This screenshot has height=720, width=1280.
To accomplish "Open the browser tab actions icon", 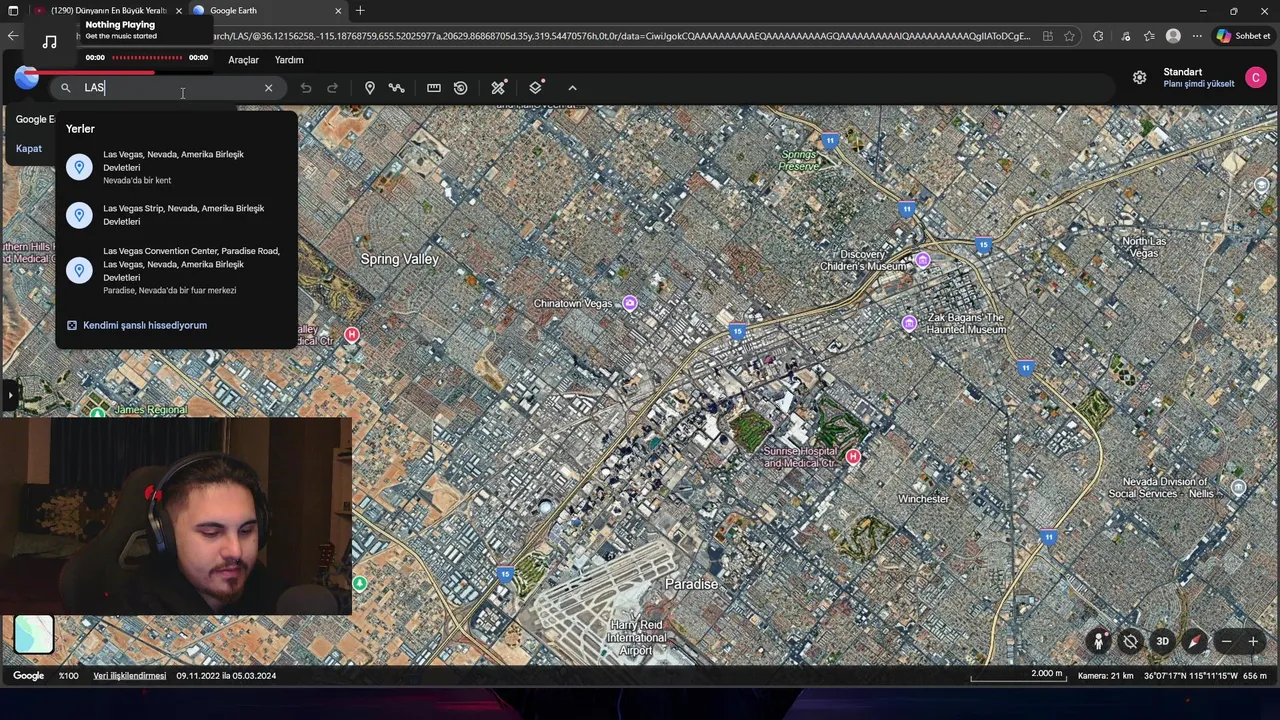I will coord(13,10).
